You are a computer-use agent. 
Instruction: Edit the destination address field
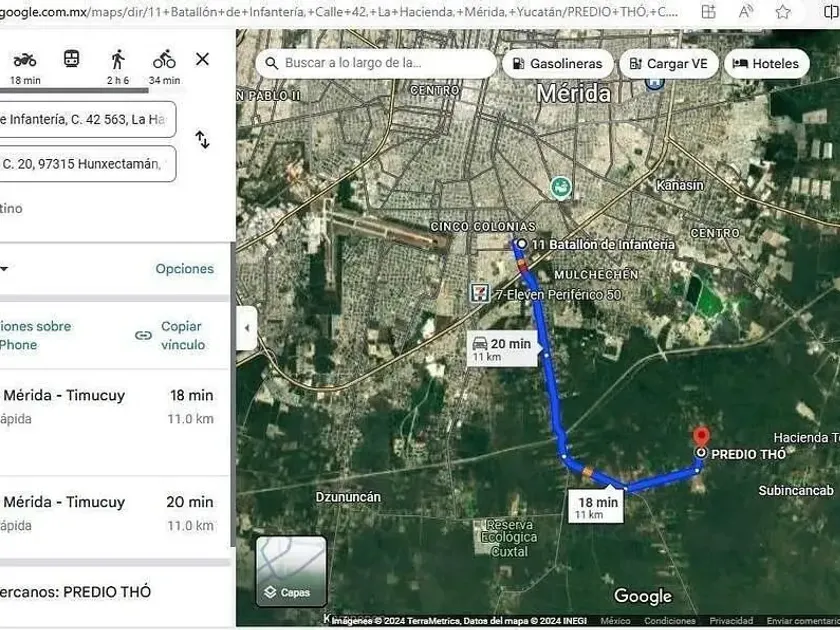pyautogui.click(x=87, y=164)
